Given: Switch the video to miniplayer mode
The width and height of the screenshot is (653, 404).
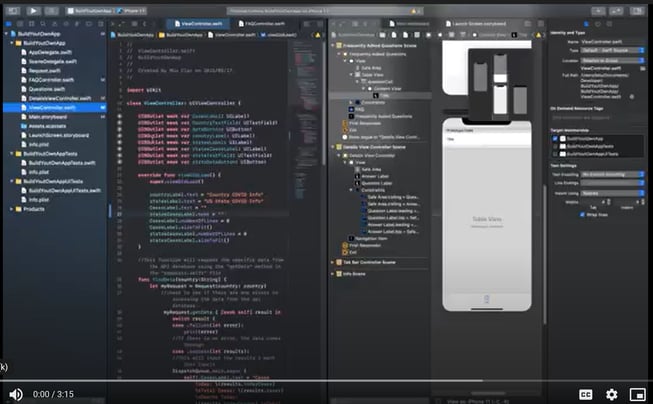Looking at the screenshot, I should (x=638, y=394).
